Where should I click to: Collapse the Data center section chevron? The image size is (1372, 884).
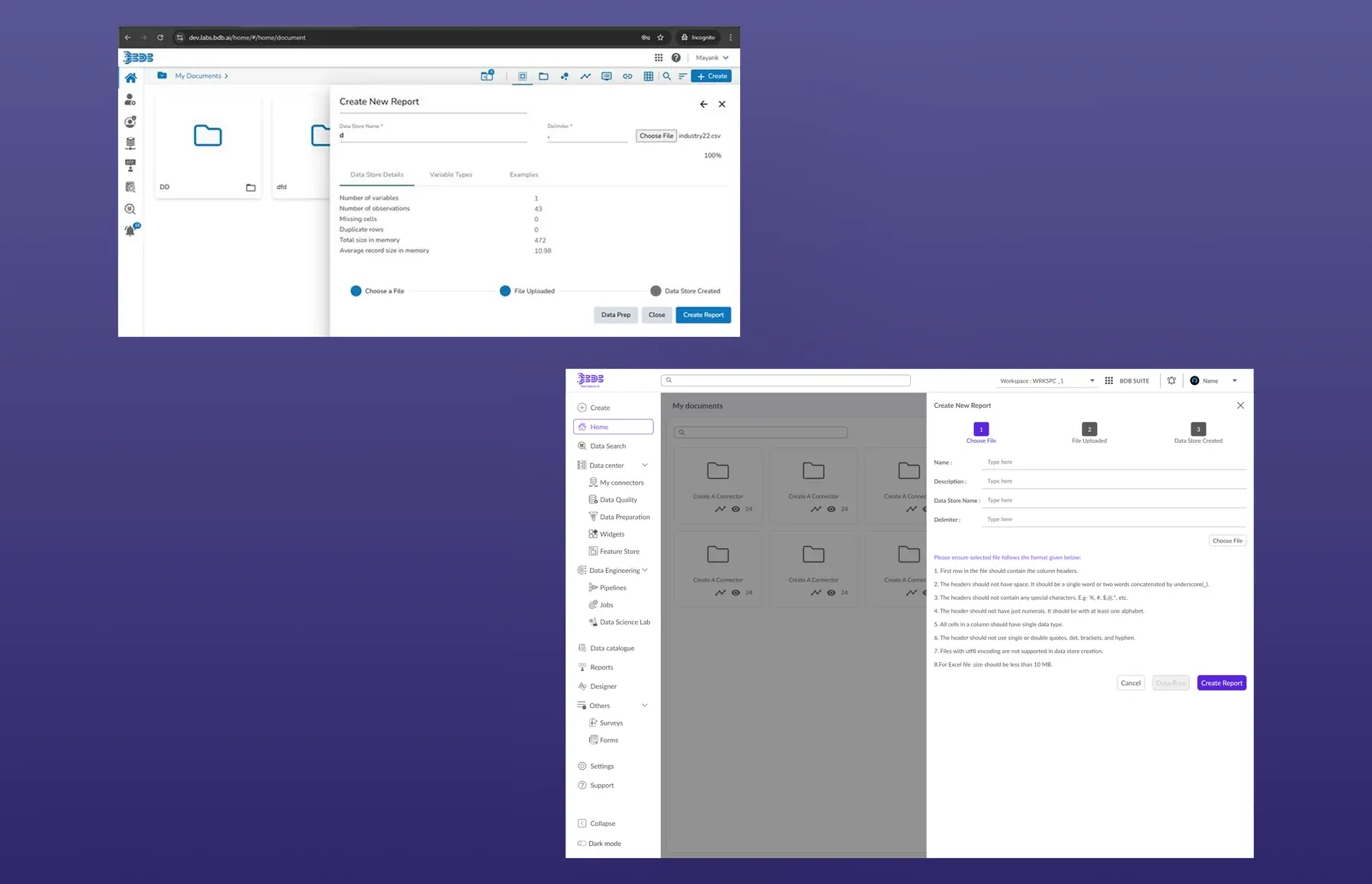click(645, 465)
